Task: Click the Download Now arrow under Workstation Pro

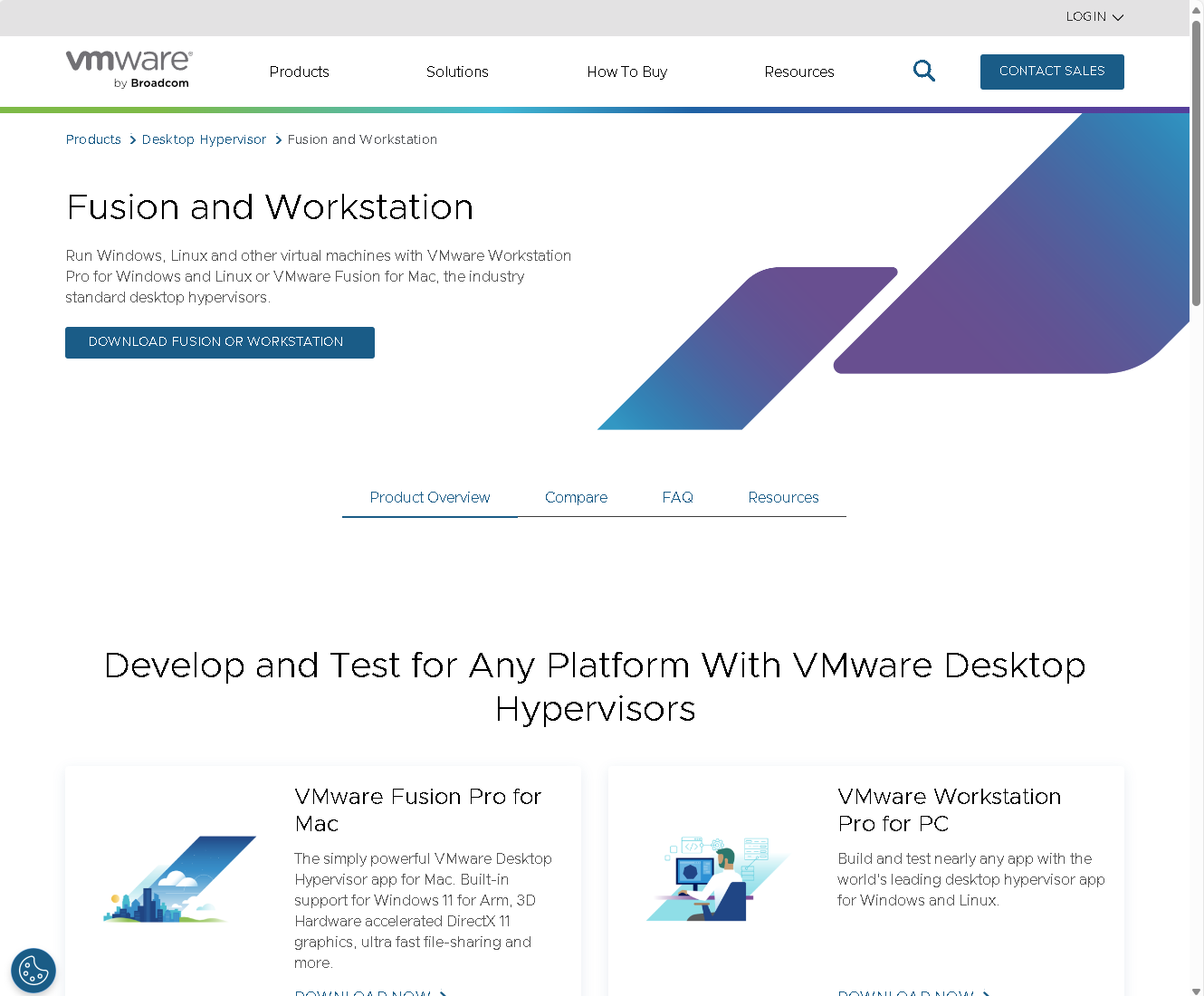Action: pos(985,993)
